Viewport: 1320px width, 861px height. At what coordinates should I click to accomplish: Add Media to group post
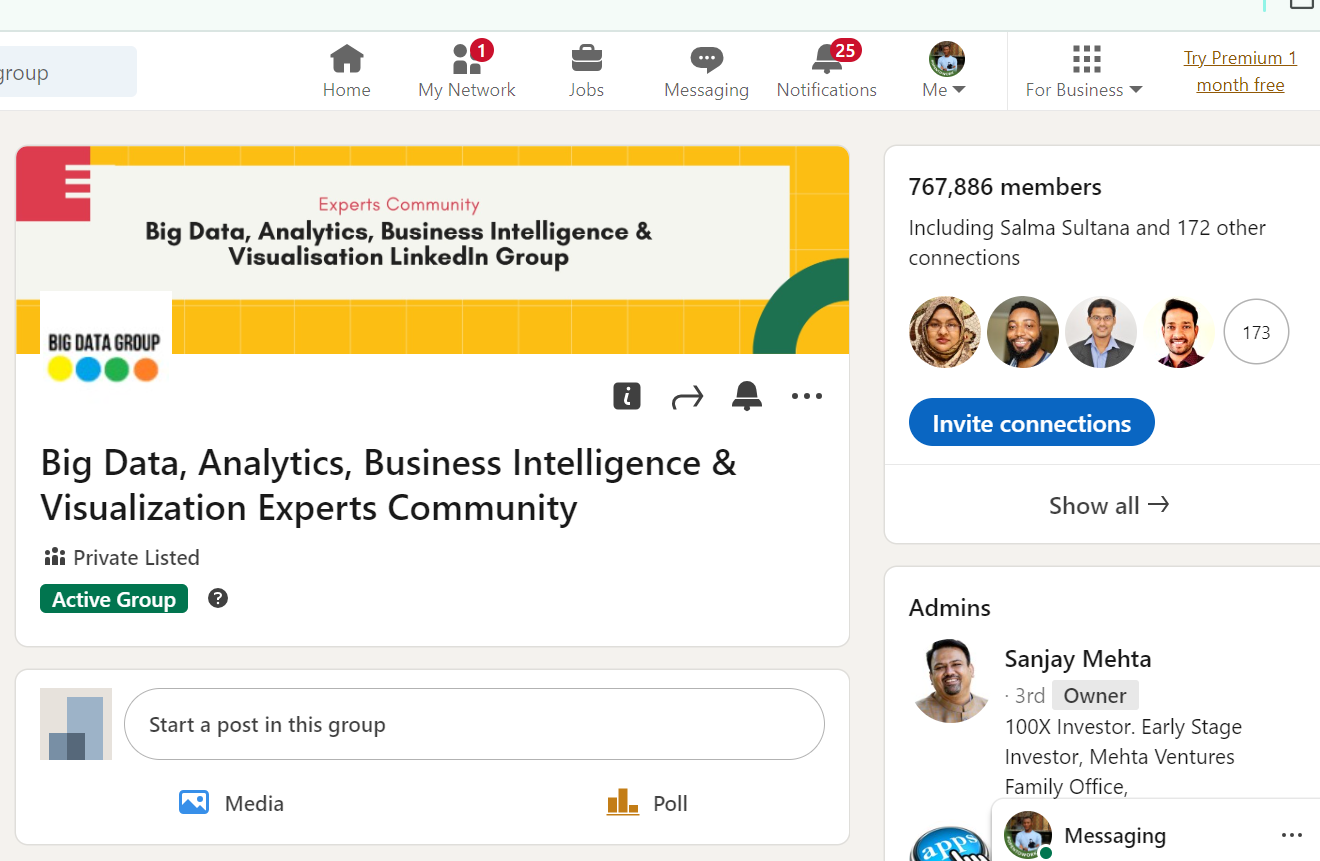[231, 803]
